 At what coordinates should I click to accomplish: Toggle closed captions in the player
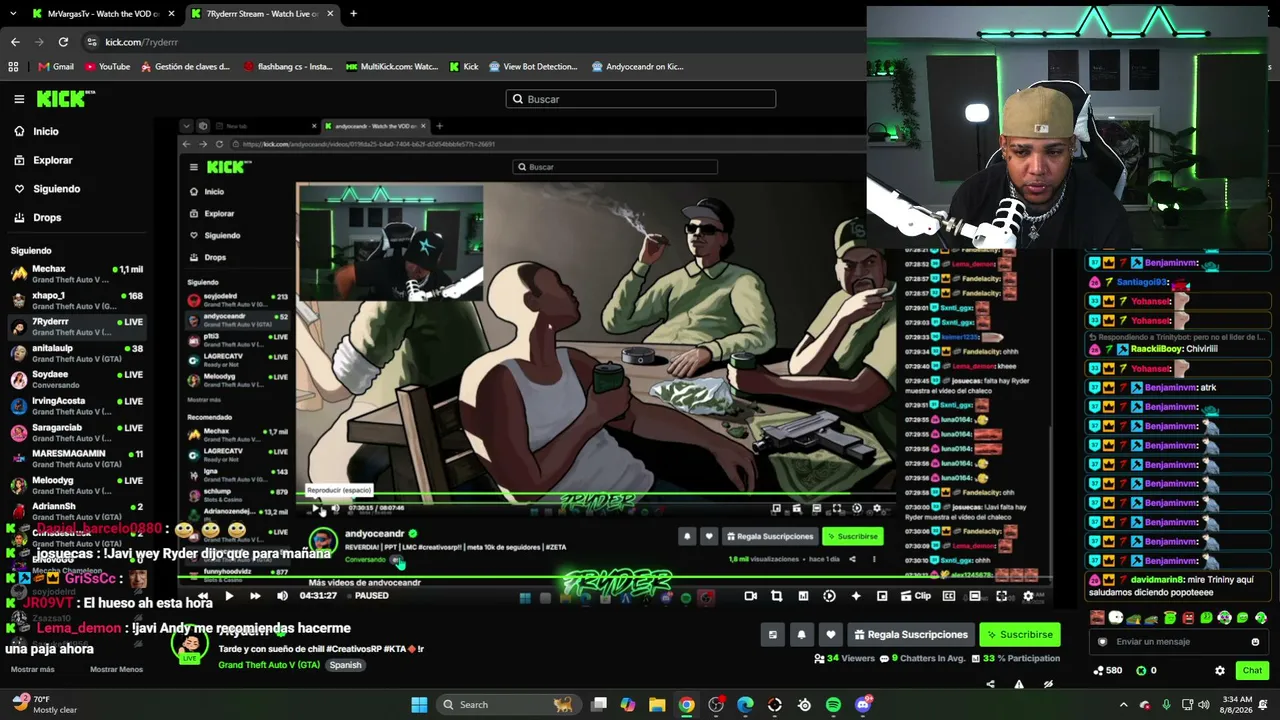(949, 596)
